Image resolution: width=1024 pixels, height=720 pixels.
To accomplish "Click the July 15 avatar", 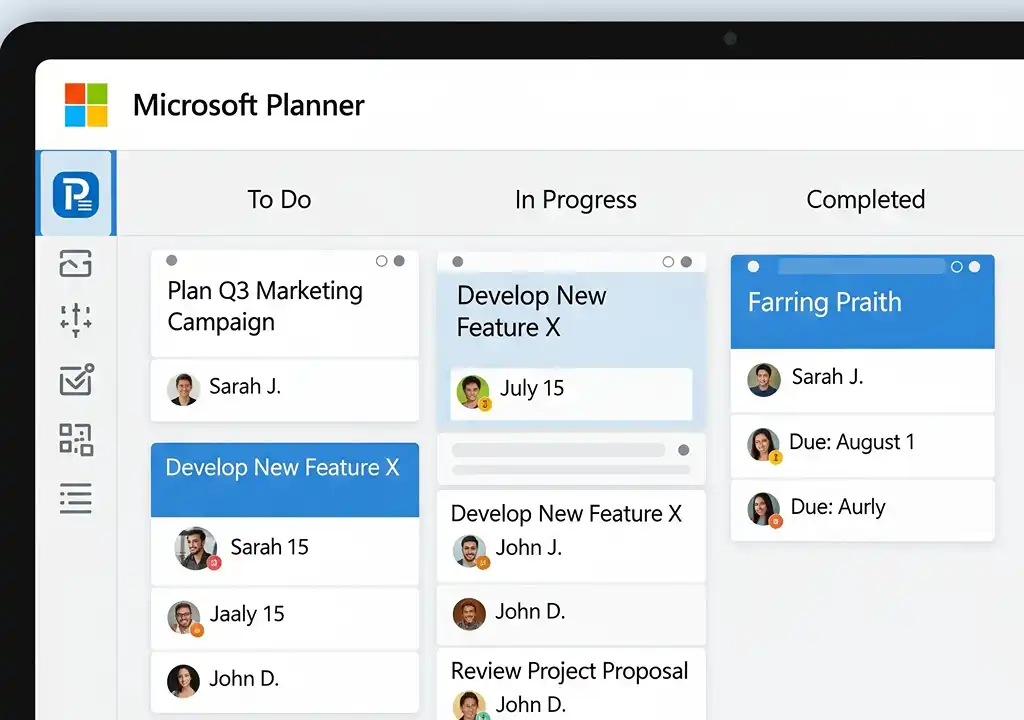I will [x=473, y=391].
